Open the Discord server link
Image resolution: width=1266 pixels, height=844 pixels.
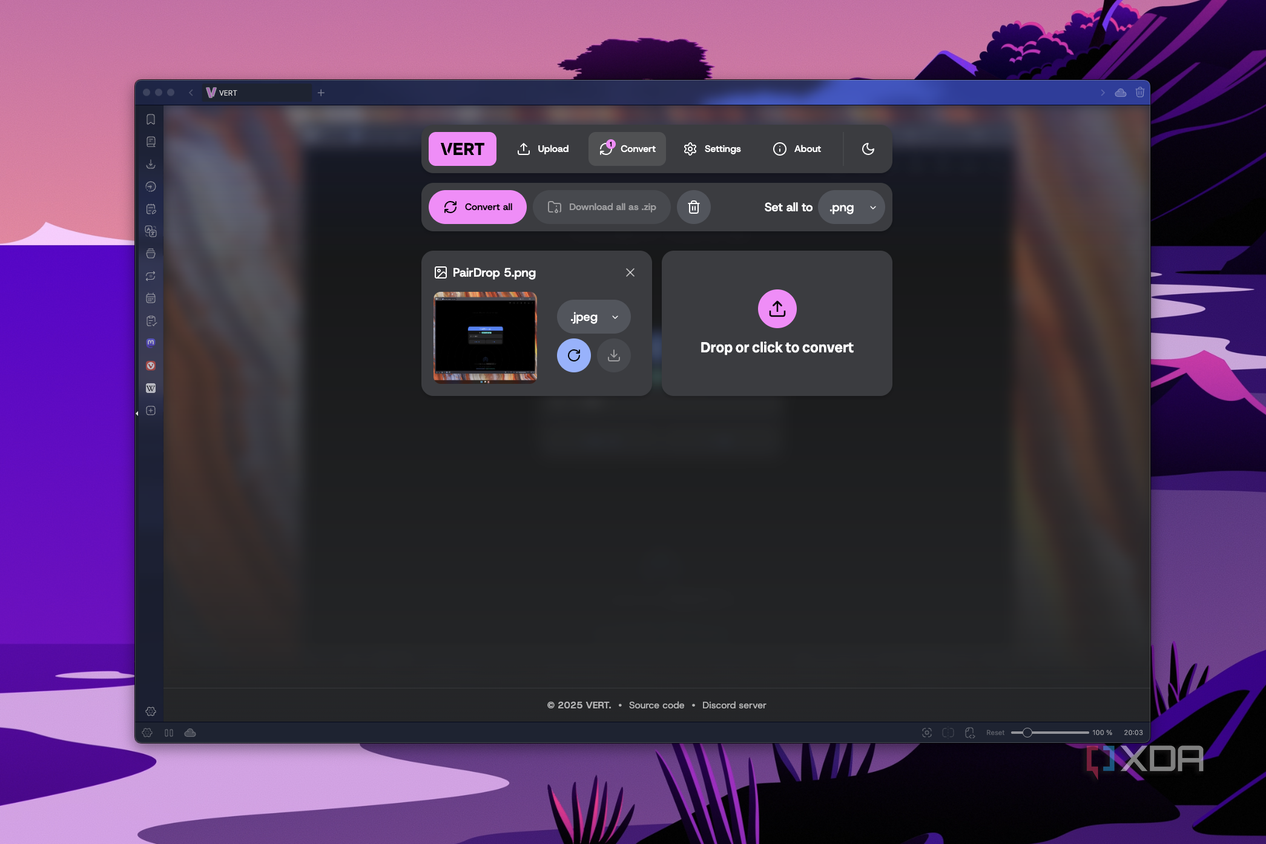pos(734,705)
